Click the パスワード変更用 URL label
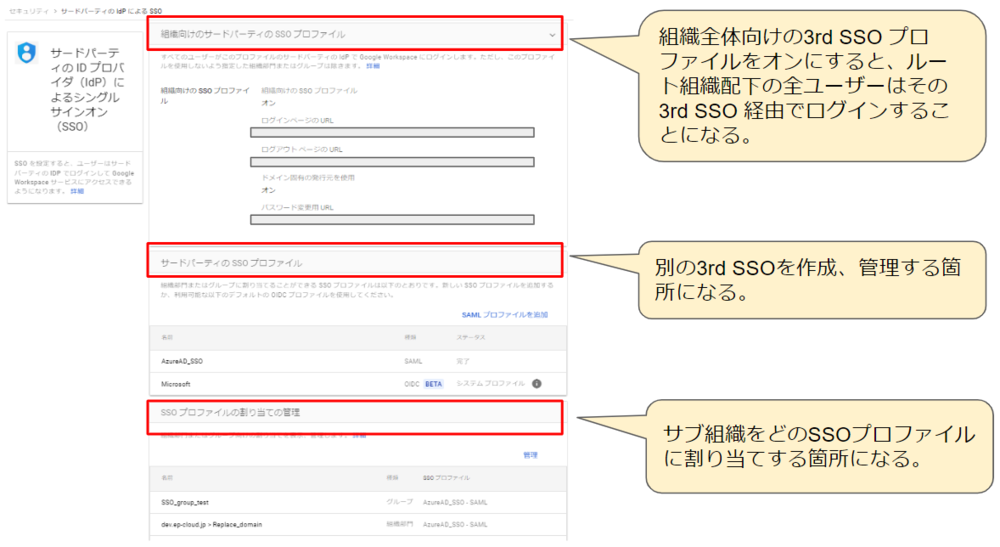 [297, 208]
